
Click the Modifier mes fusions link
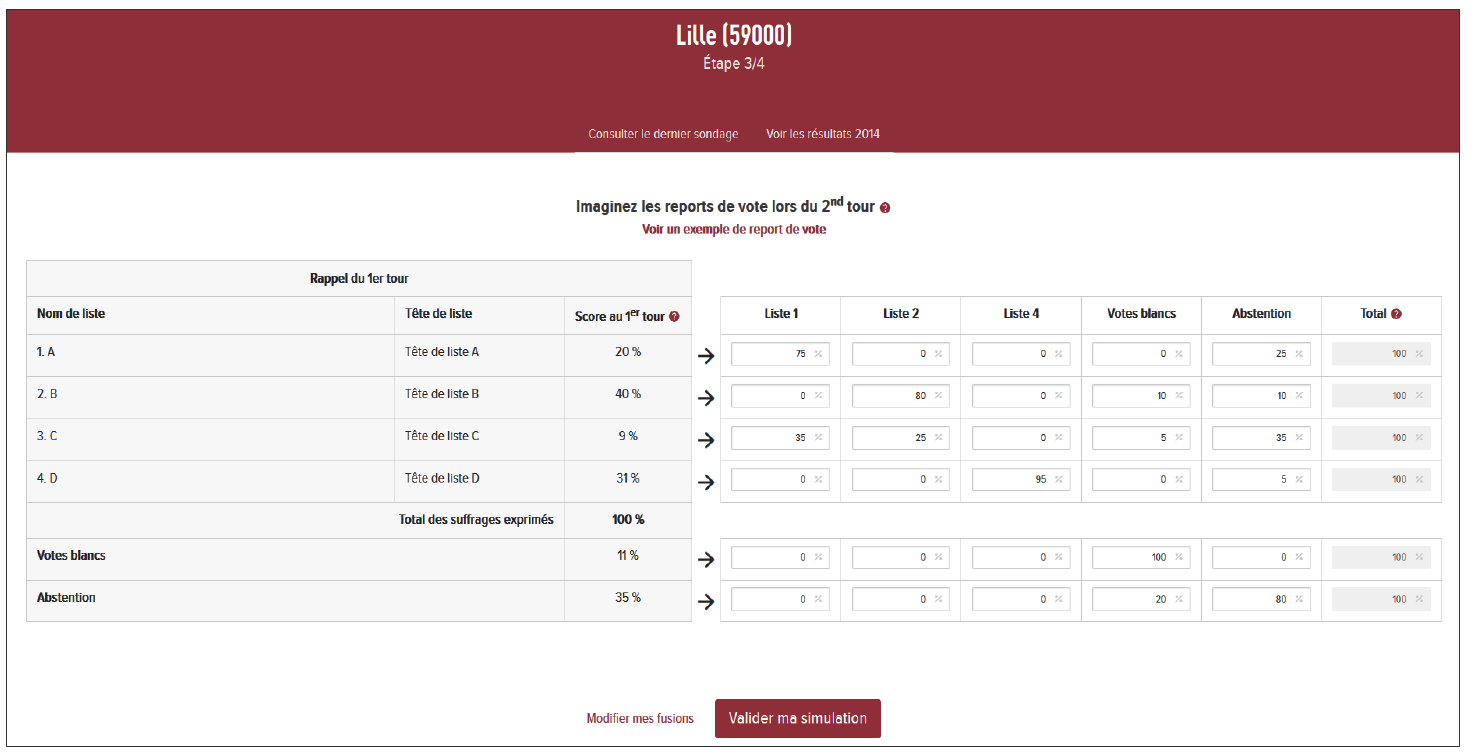coord(640,718)
